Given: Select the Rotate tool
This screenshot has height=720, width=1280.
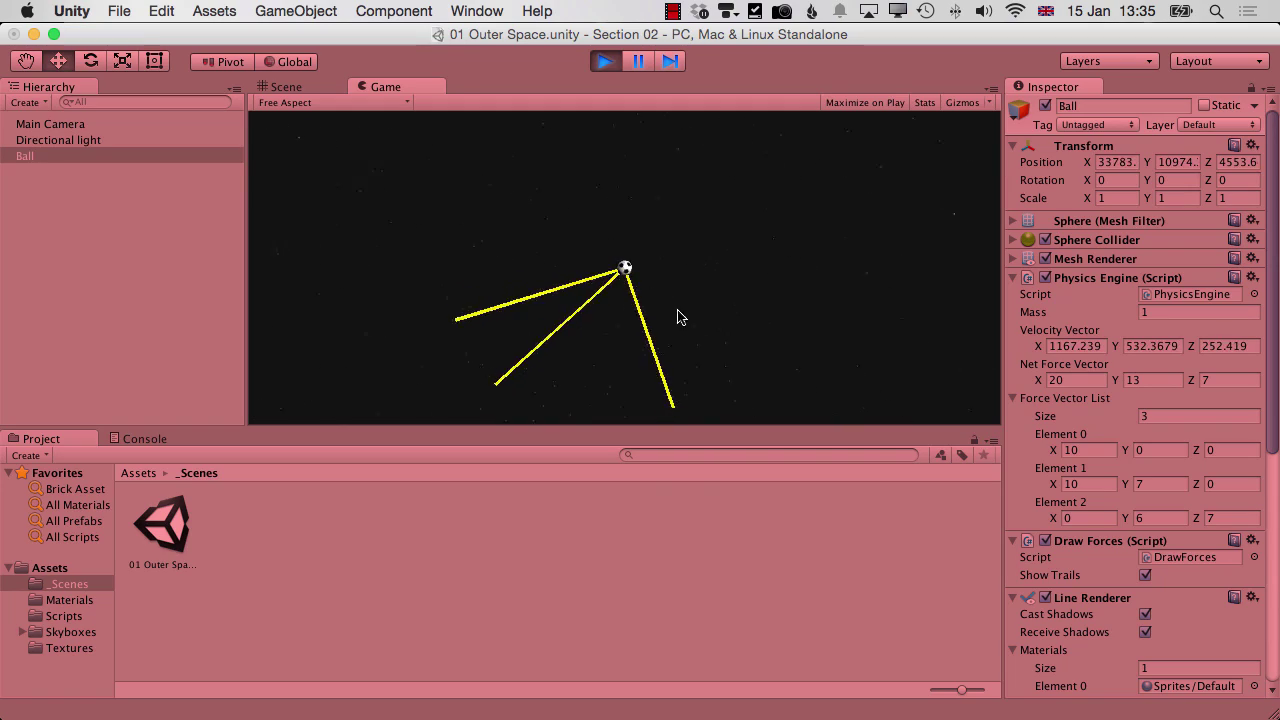Looking at the screenshot, I should point(90,61).
